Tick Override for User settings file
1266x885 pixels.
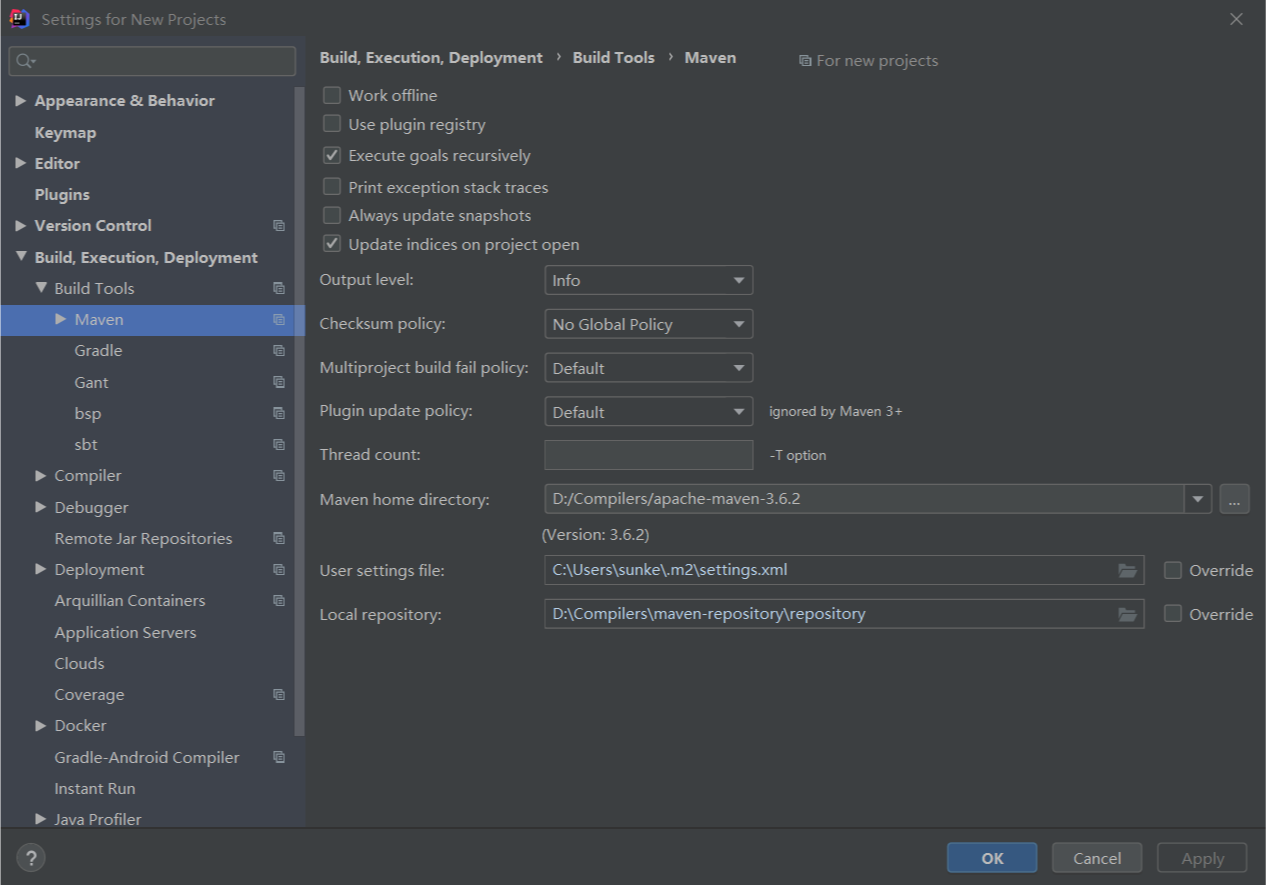click(x=1173, y=570)
